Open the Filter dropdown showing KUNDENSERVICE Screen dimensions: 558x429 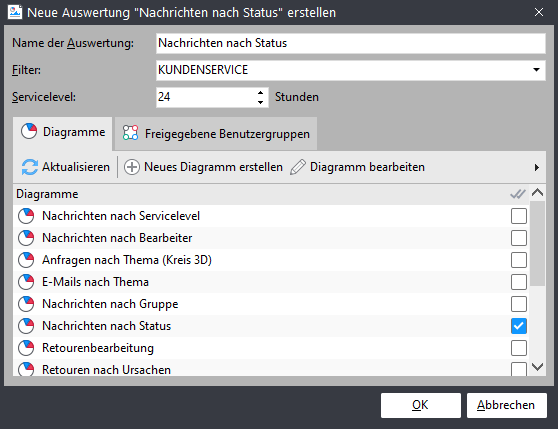click(x=351, y=70)
